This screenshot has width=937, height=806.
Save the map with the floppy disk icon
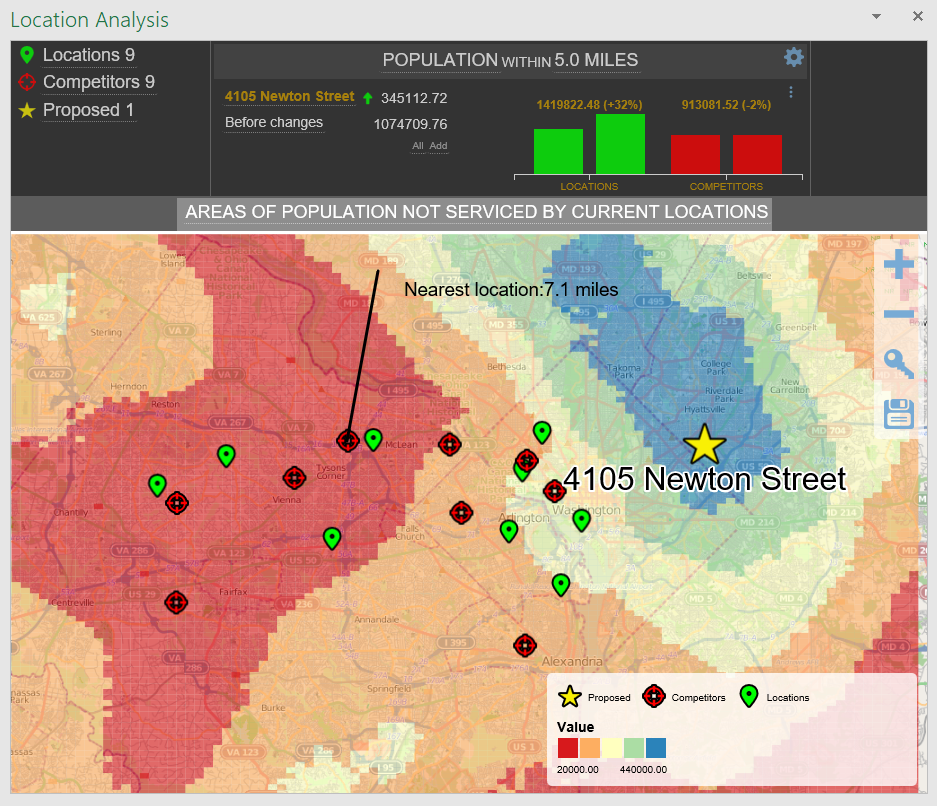coord(899,413)
